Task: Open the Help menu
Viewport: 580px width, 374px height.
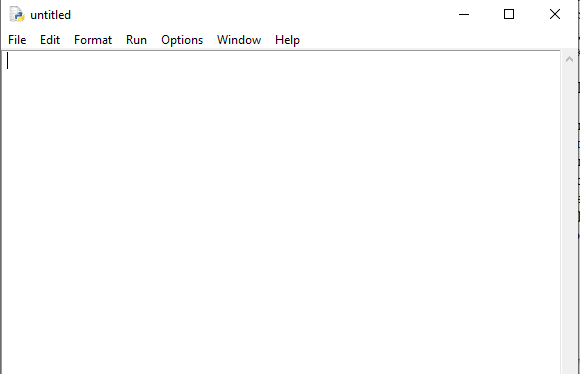Action: (x=287, y=40)
